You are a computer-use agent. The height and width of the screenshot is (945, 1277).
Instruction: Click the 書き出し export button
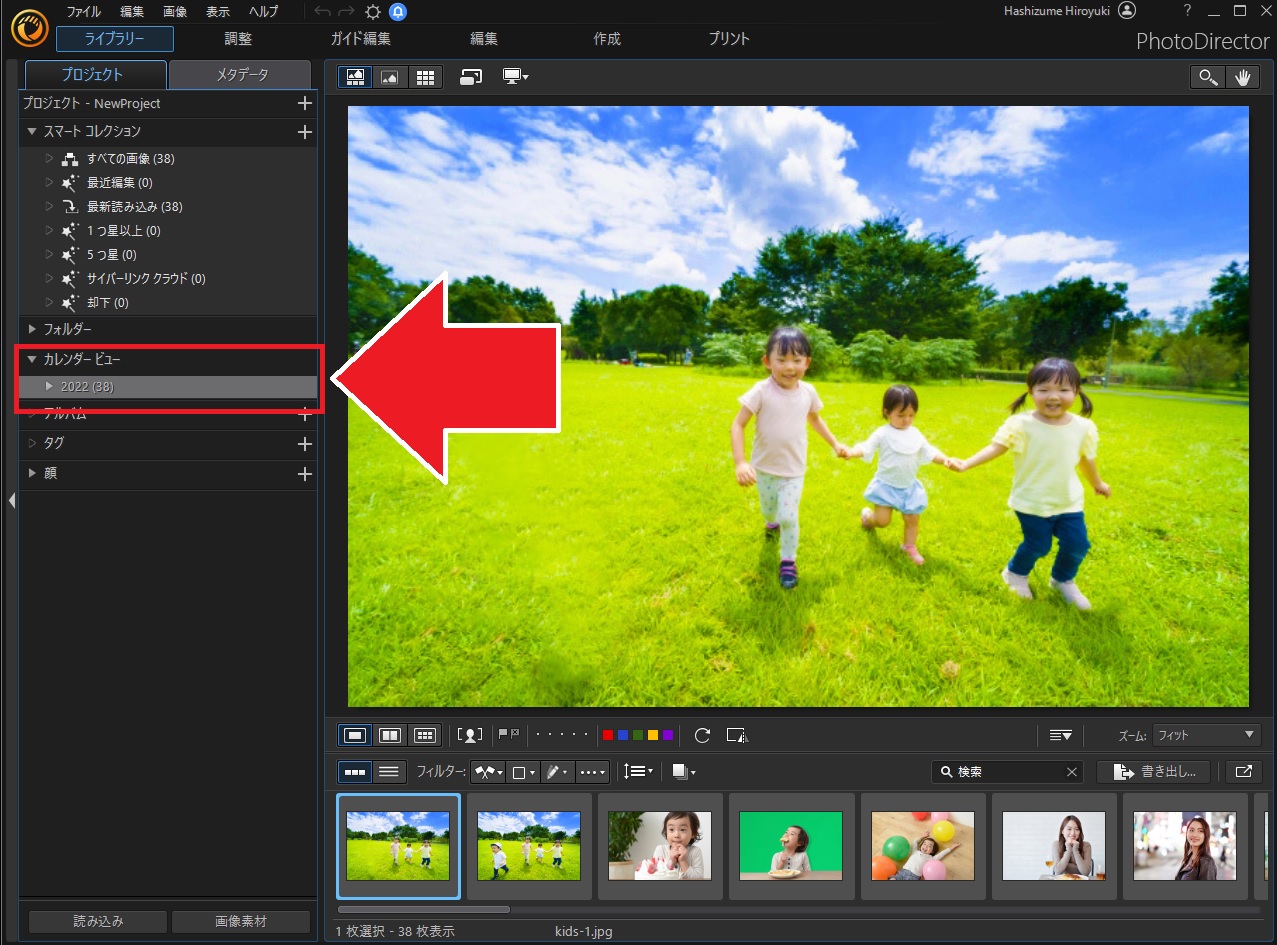(x=1153, y=771)
